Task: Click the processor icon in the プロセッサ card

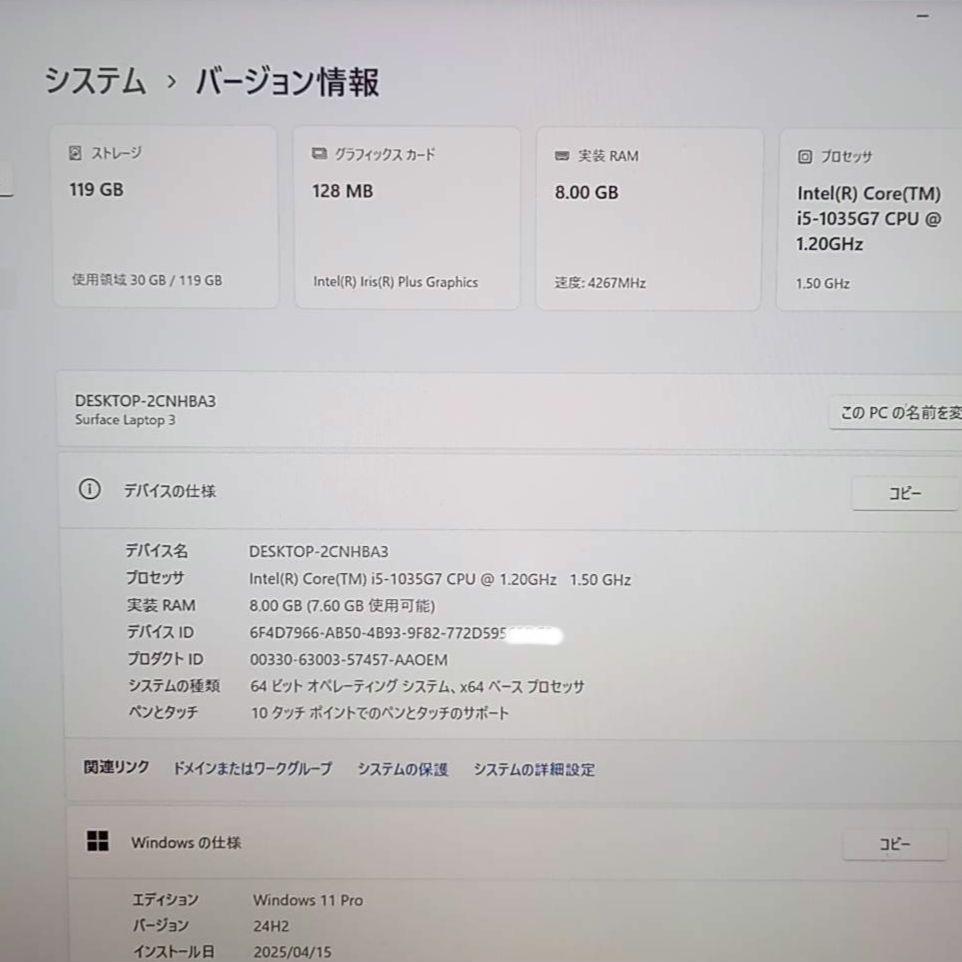Action: [804, 156]
